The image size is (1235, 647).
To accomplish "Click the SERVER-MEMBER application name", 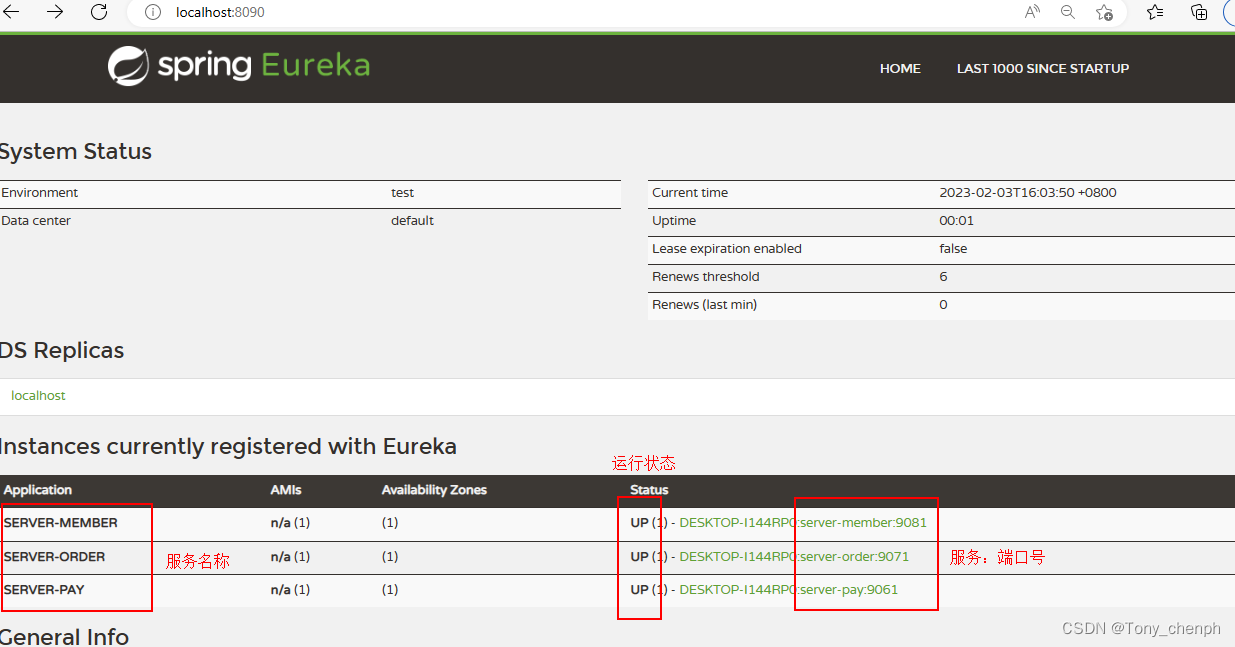I will 61,523.
